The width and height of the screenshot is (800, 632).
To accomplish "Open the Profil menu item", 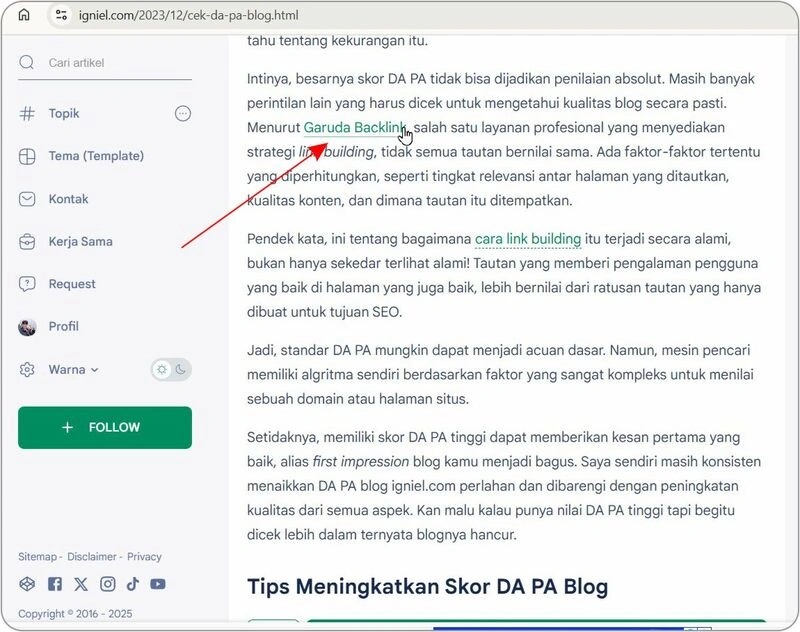I will pos(64,326).
